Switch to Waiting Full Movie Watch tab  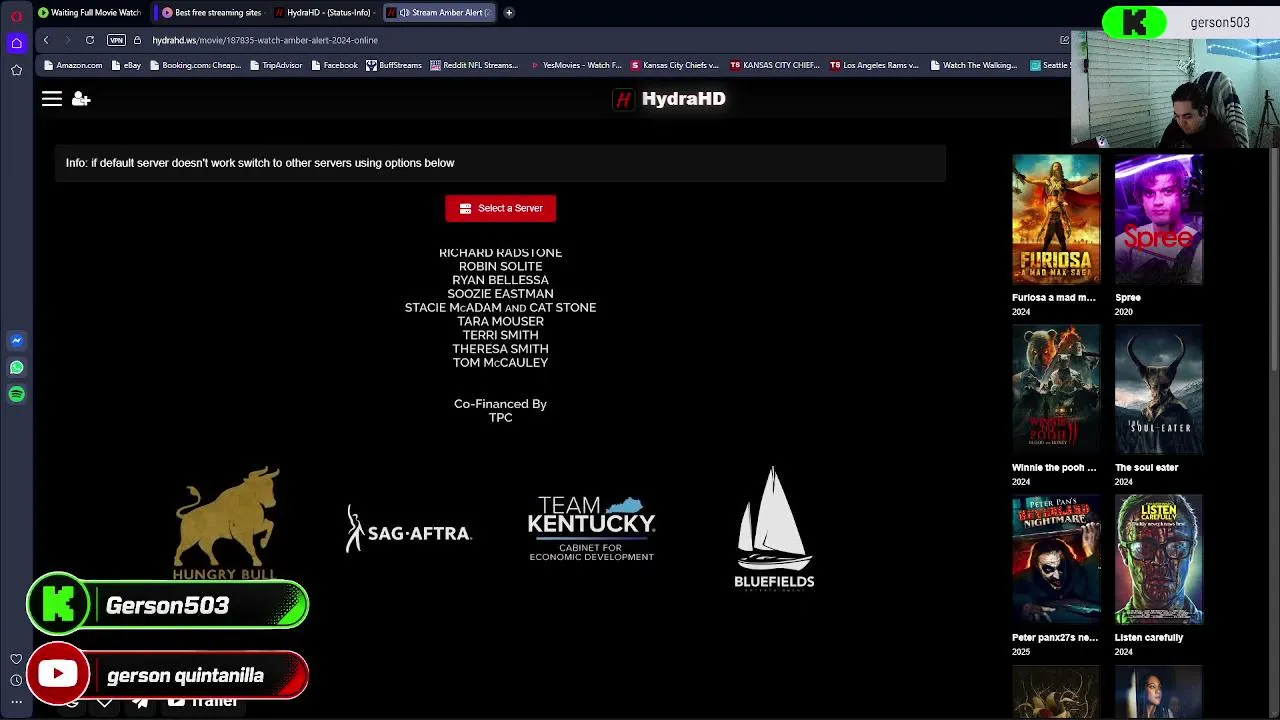point(91,13)
